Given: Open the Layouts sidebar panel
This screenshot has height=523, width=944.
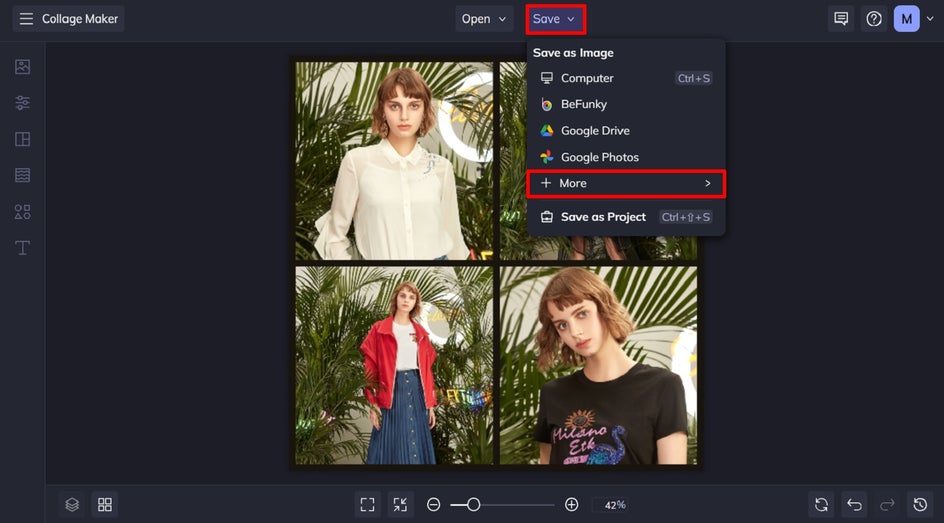Looking at the screenshot, I should [22, 139].
